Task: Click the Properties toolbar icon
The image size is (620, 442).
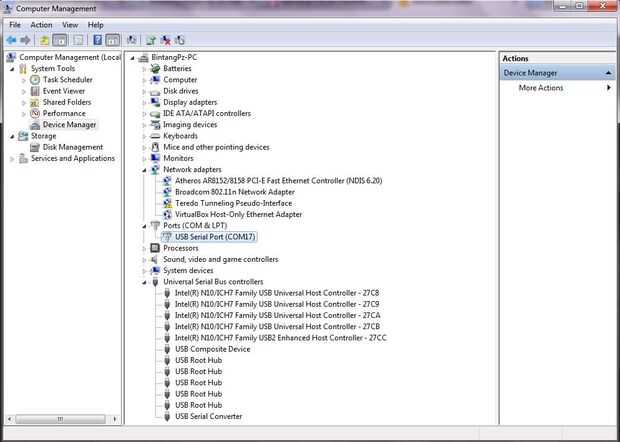Action: tap(78, 40)
